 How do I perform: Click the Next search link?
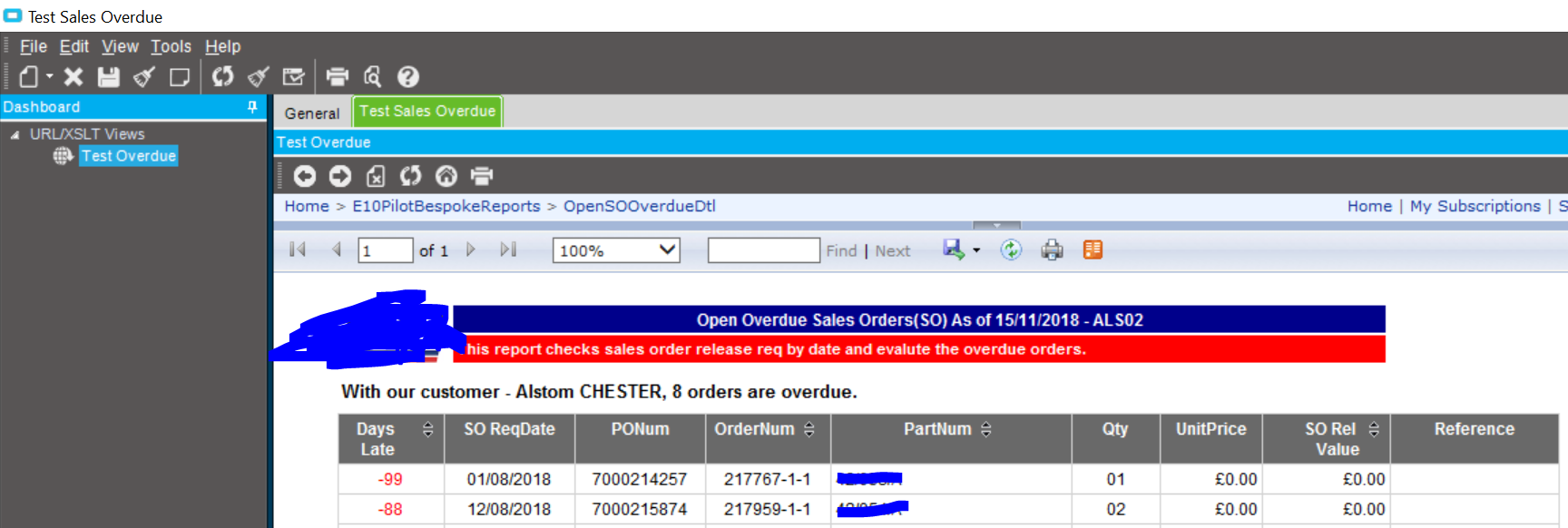point(893,251)
